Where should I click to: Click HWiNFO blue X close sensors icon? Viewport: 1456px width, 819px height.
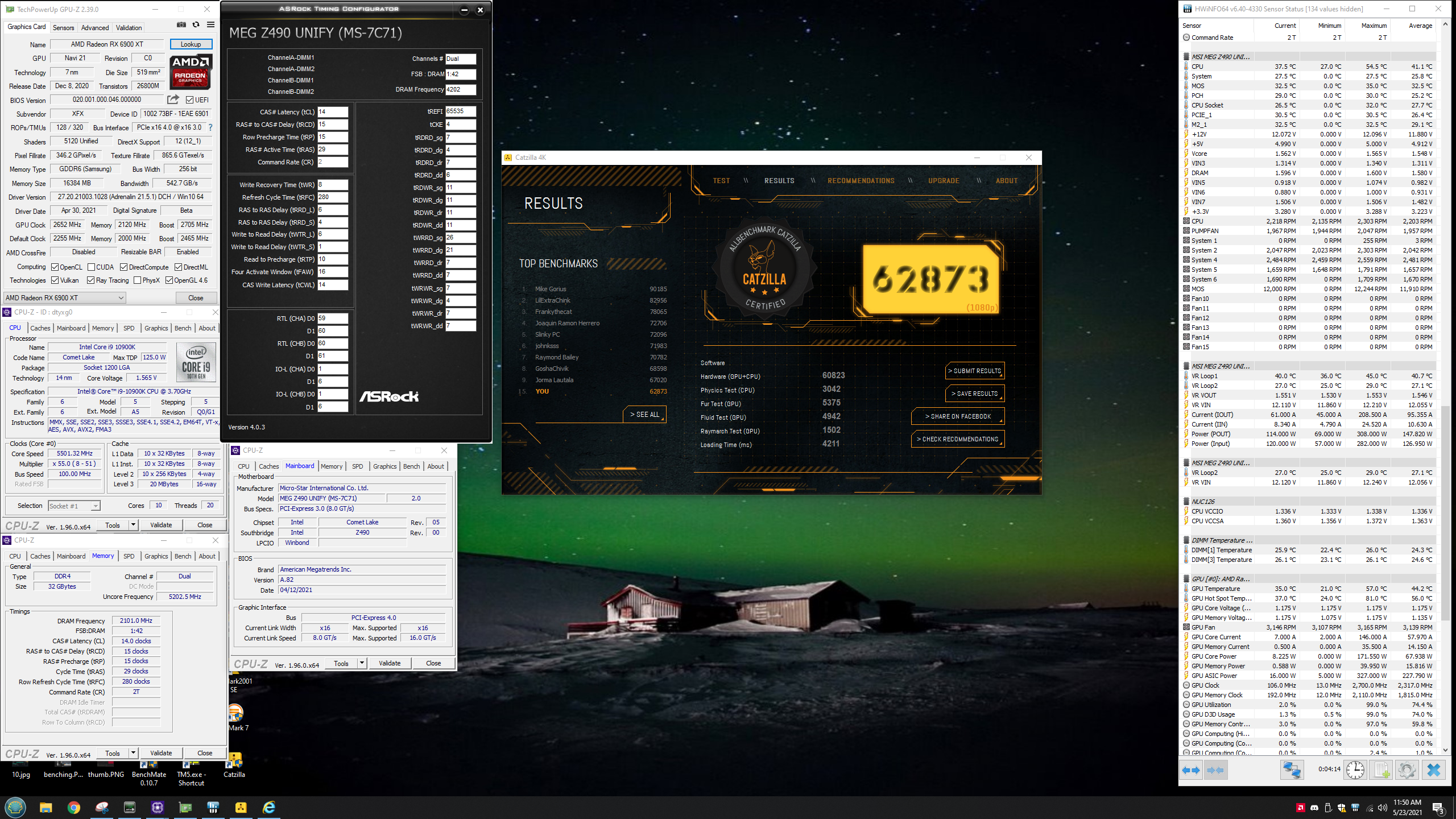(1434, 770)
